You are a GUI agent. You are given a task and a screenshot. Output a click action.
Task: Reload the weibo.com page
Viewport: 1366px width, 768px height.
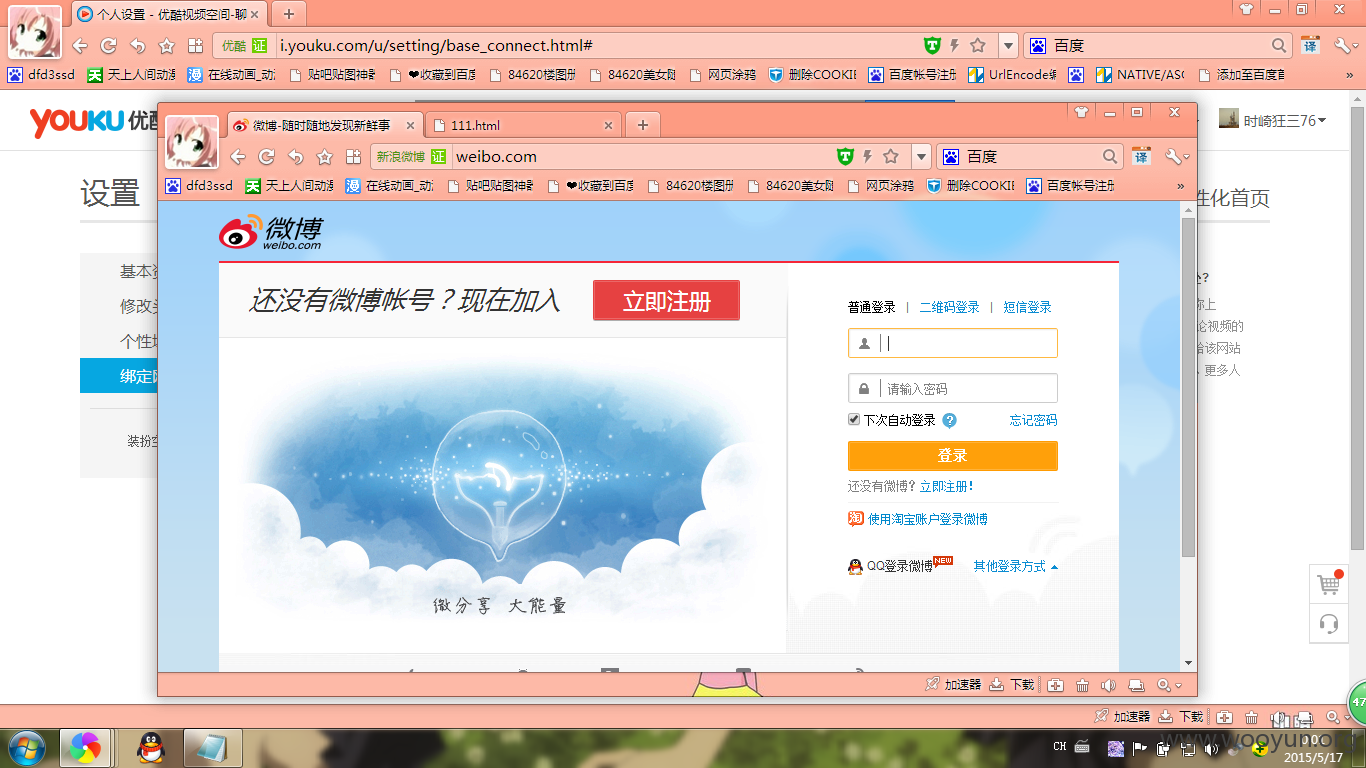(x=267, y=157)
